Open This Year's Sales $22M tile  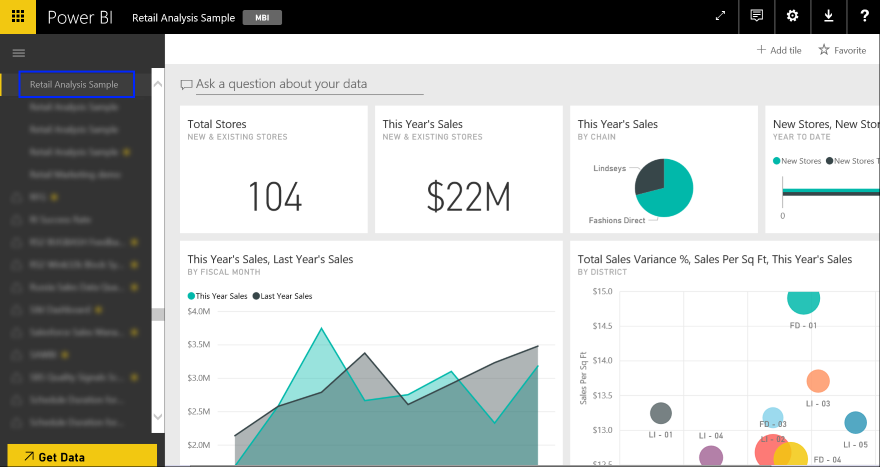469,170
